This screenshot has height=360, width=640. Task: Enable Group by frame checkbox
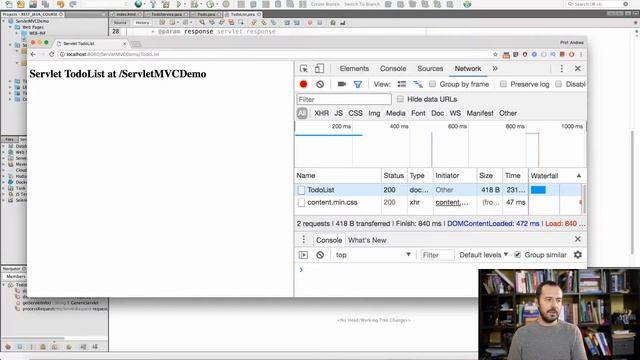coord(432,84)
